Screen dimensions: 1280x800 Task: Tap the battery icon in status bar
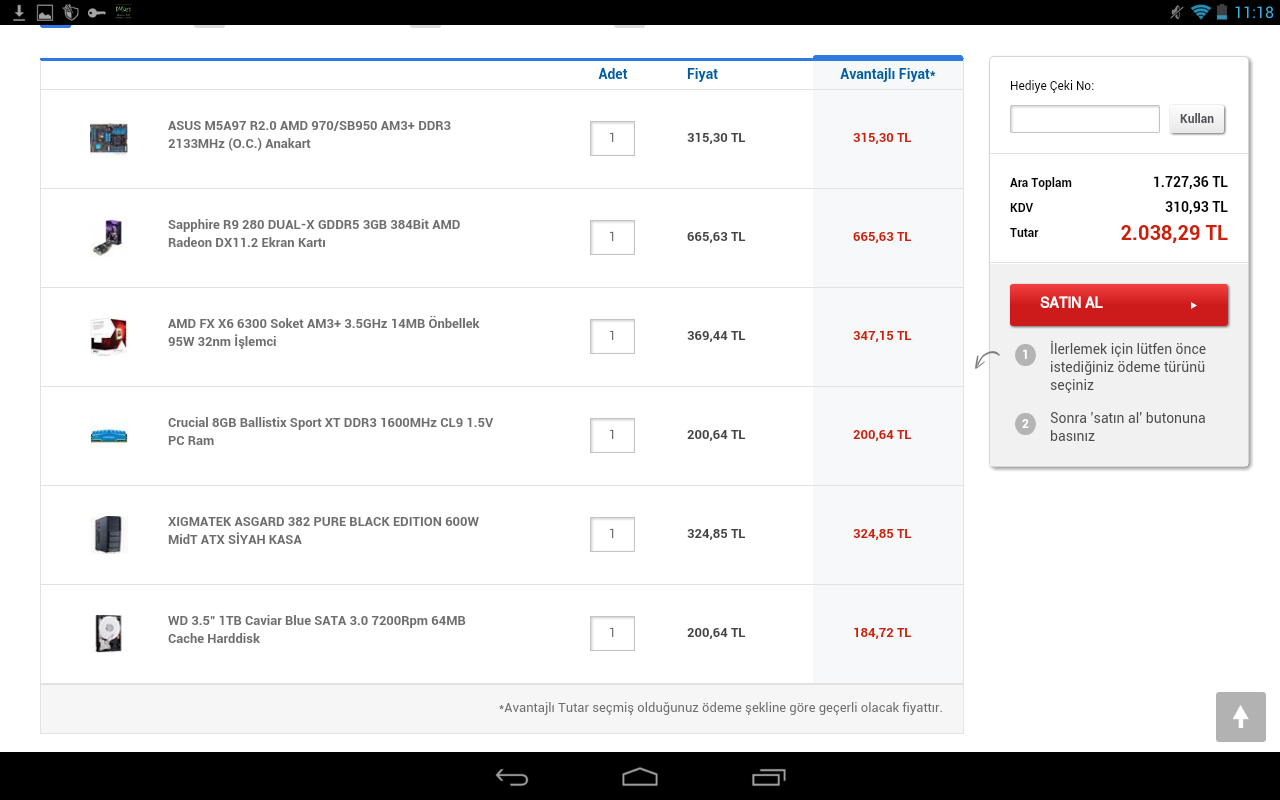pos(1221,12)
